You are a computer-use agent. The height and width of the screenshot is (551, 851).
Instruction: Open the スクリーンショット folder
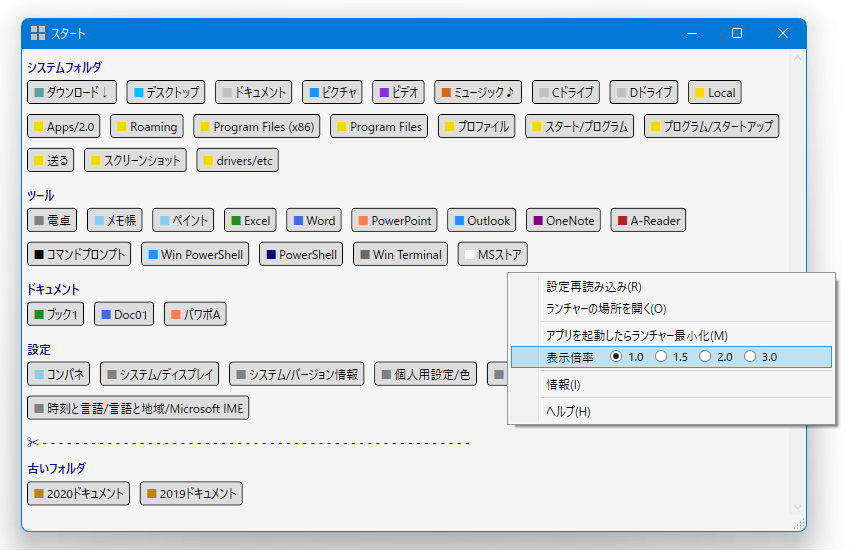point(135,160)
